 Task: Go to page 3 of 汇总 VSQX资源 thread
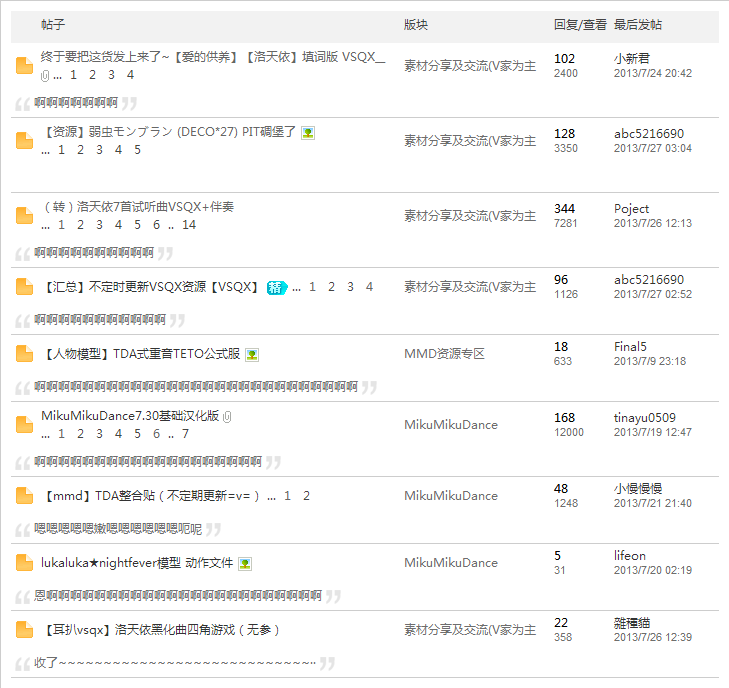350,287
